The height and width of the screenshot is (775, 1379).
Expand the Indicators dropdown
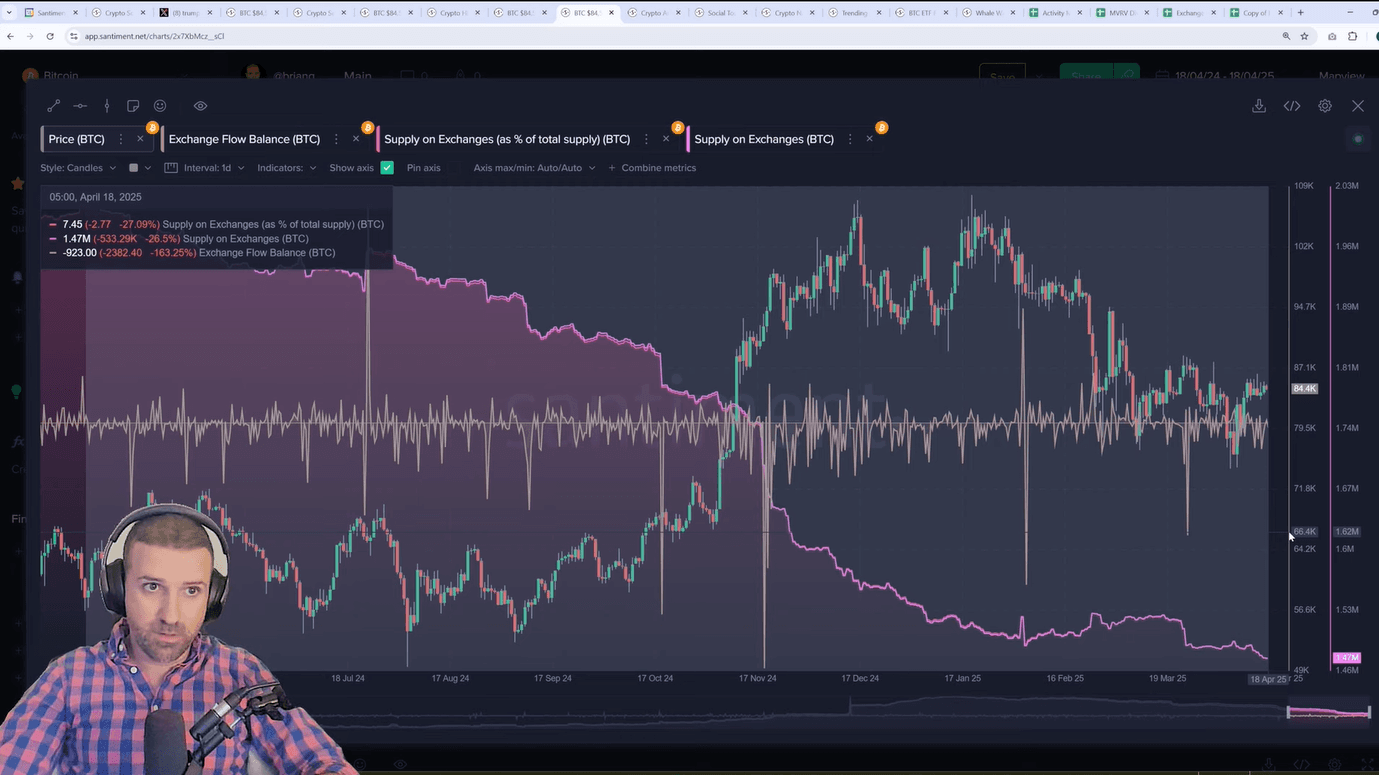(x=286, y=168)
